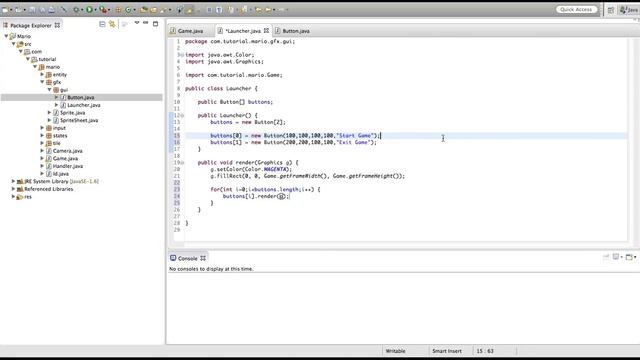The height and width of the screenshot is (360, 640).
Task: Click the New Java Package icon
Action: tap(118, 10)
